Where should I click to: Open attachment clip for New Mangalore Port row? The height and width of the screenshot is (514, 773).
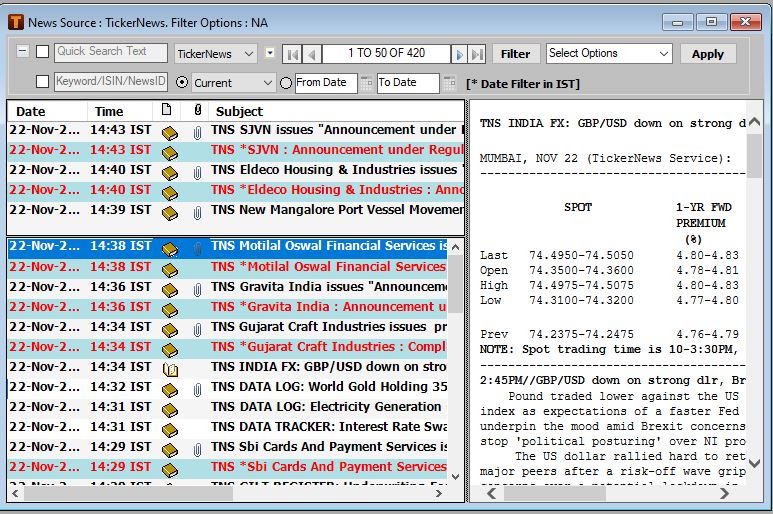pyautogui.click(x=197, y=212)
